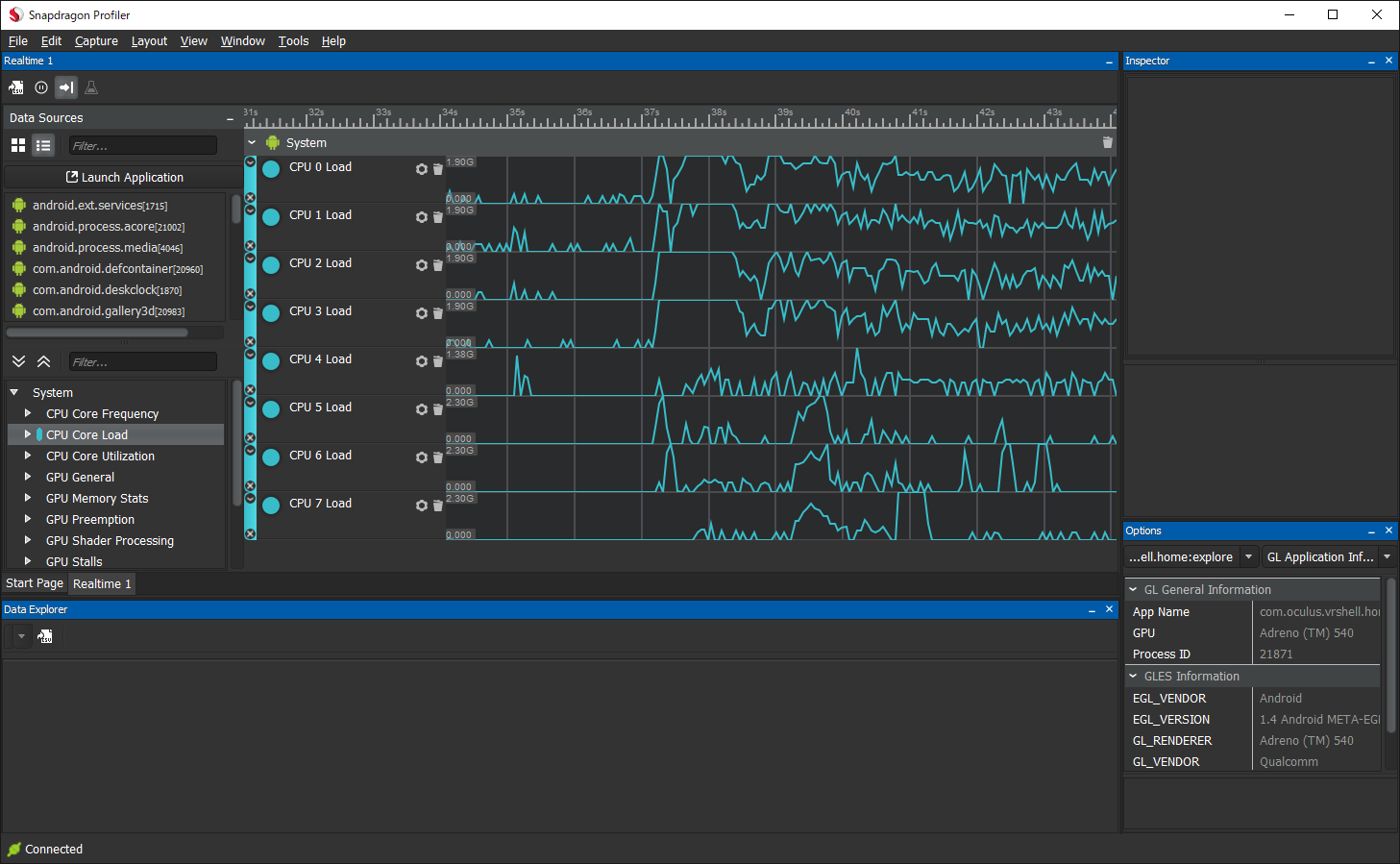Pause the realtime capture

click(41, 87)
